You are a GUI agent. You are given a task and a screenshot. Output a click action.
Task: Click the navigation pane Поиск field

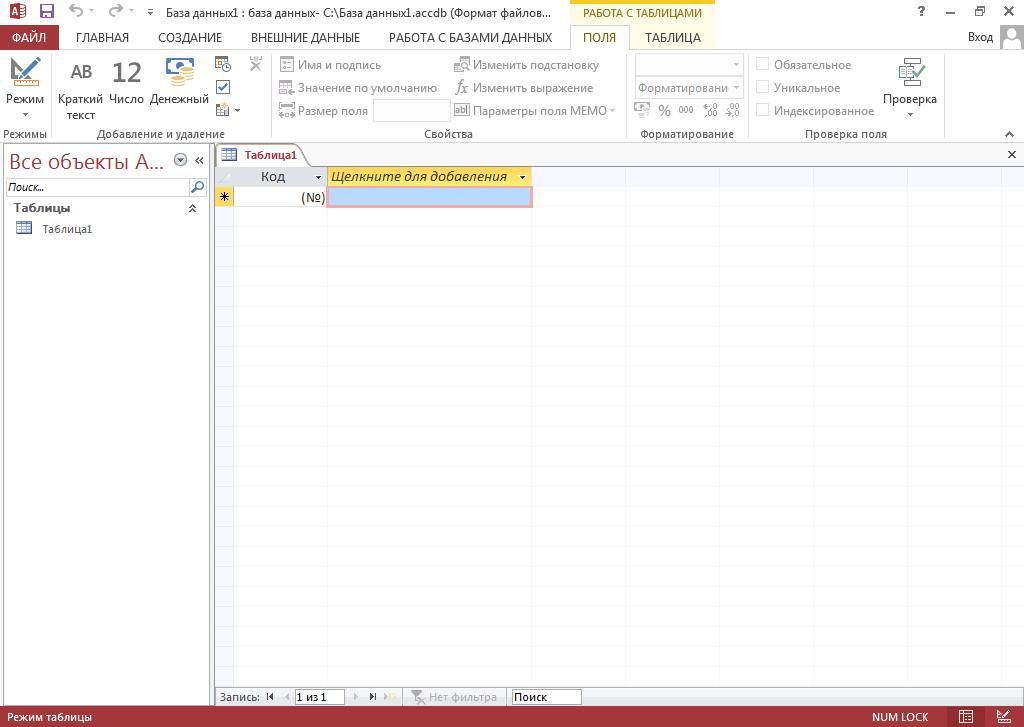(96, 187)
